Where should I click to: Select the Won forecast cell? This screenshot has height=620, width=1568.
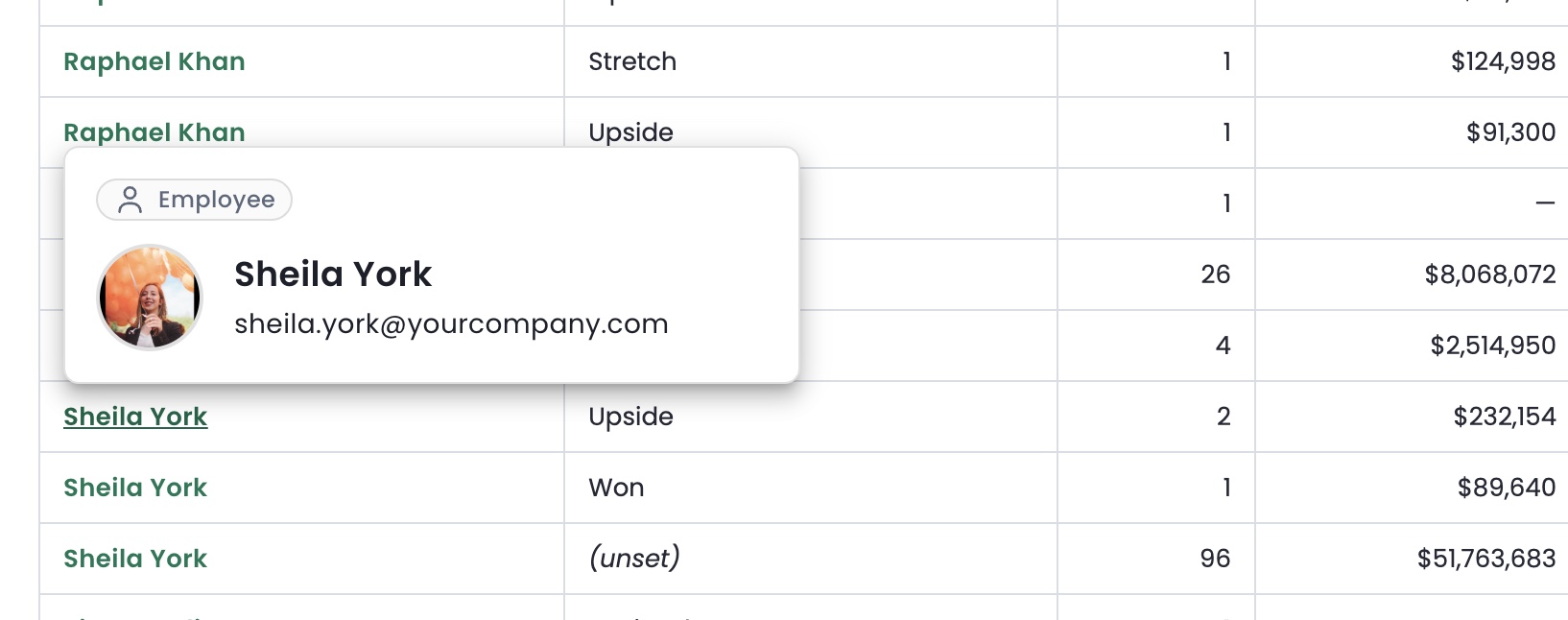(811, 488)
